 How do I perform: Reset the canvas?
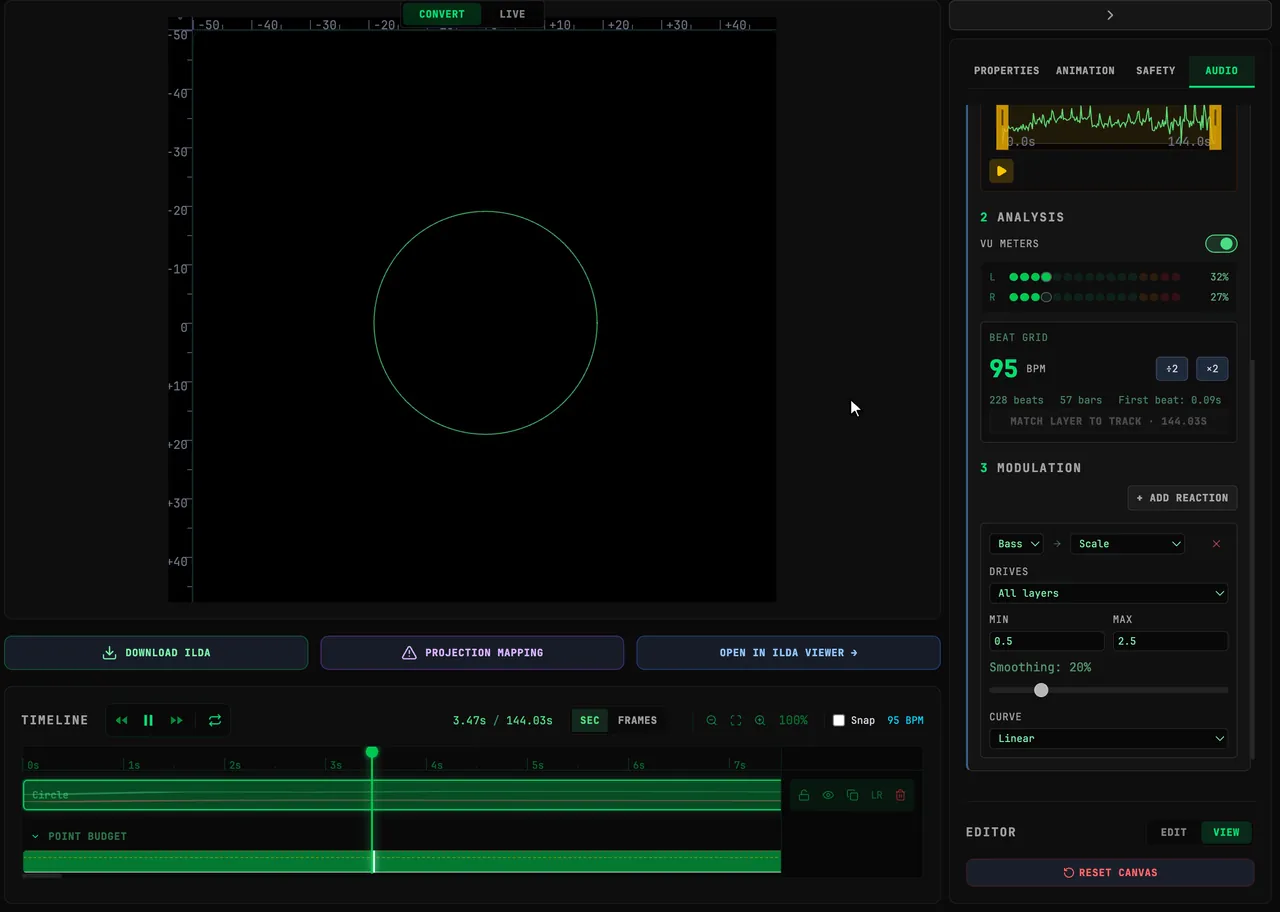(x=1110, y=872)
